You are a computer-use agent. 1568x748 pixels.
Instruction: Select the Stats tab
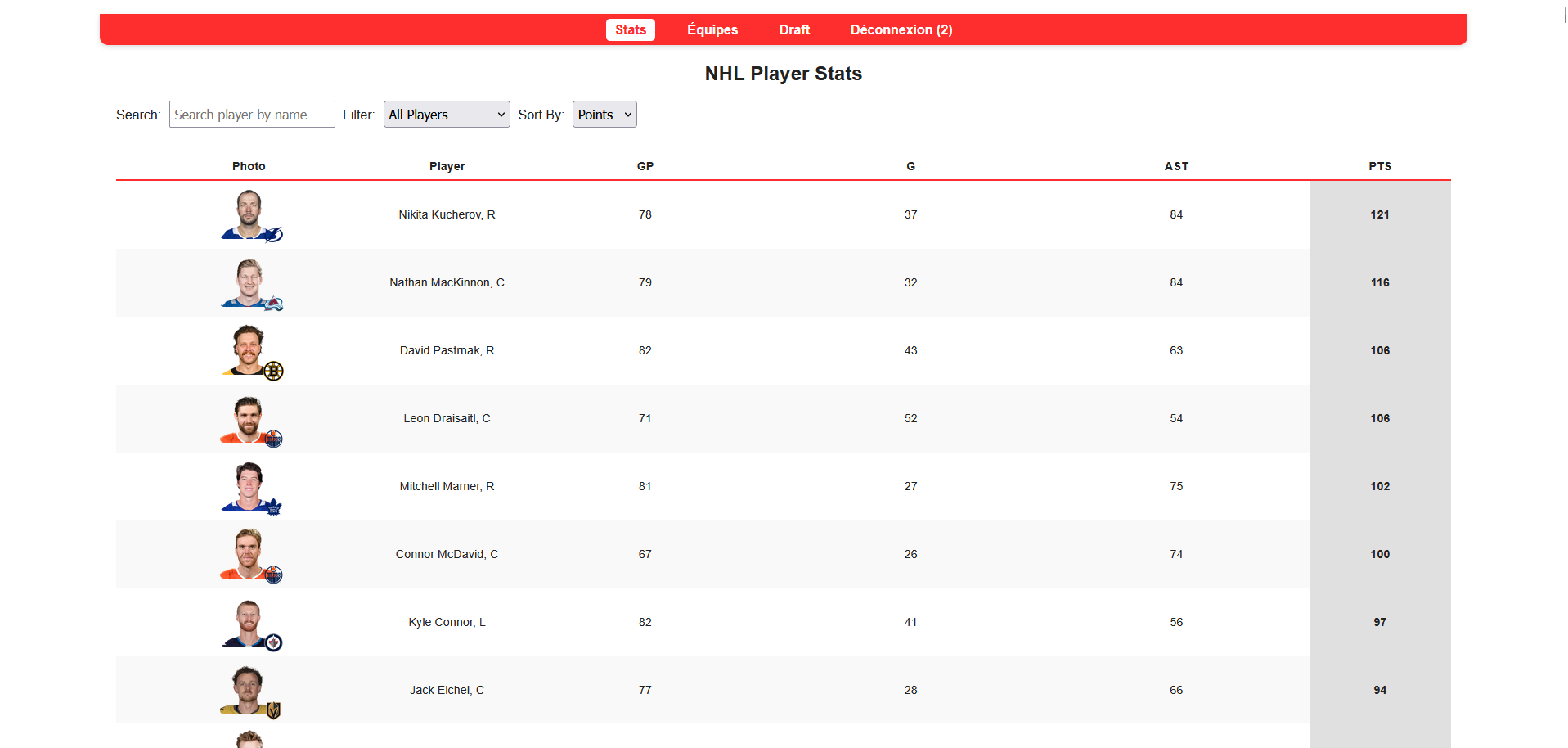630,29
